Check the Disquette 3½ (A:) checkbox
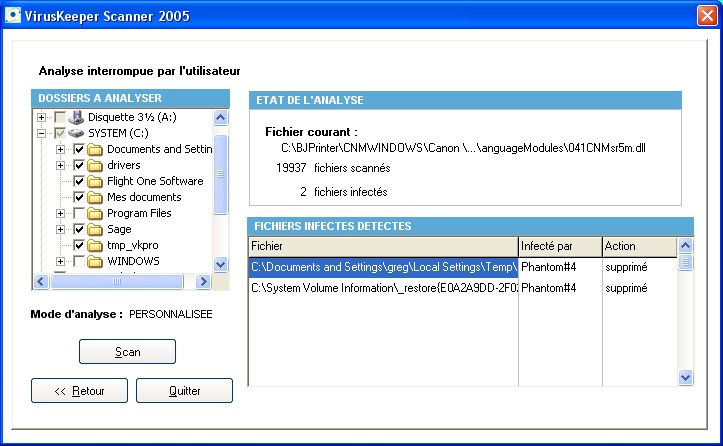This screenshot has width=723, height=446. tap(60, 117)
